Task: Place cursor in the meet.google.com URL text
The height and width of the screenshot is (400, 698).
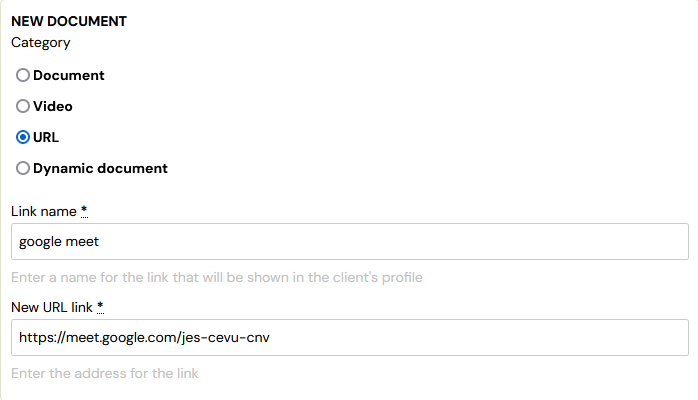Action: pos(144,337)
